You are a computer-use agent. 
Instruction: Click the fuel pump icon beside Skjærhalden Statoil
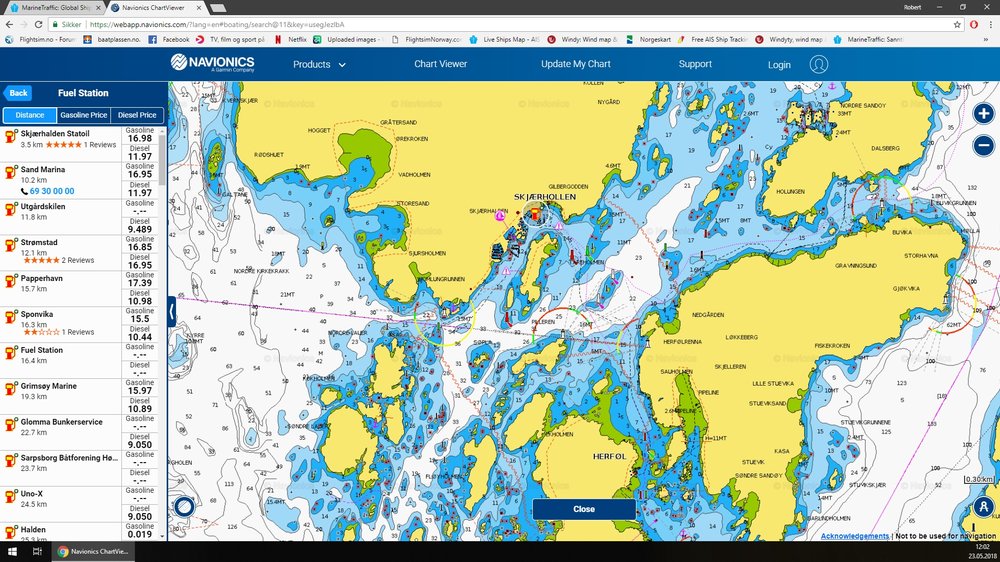(11, 136)
